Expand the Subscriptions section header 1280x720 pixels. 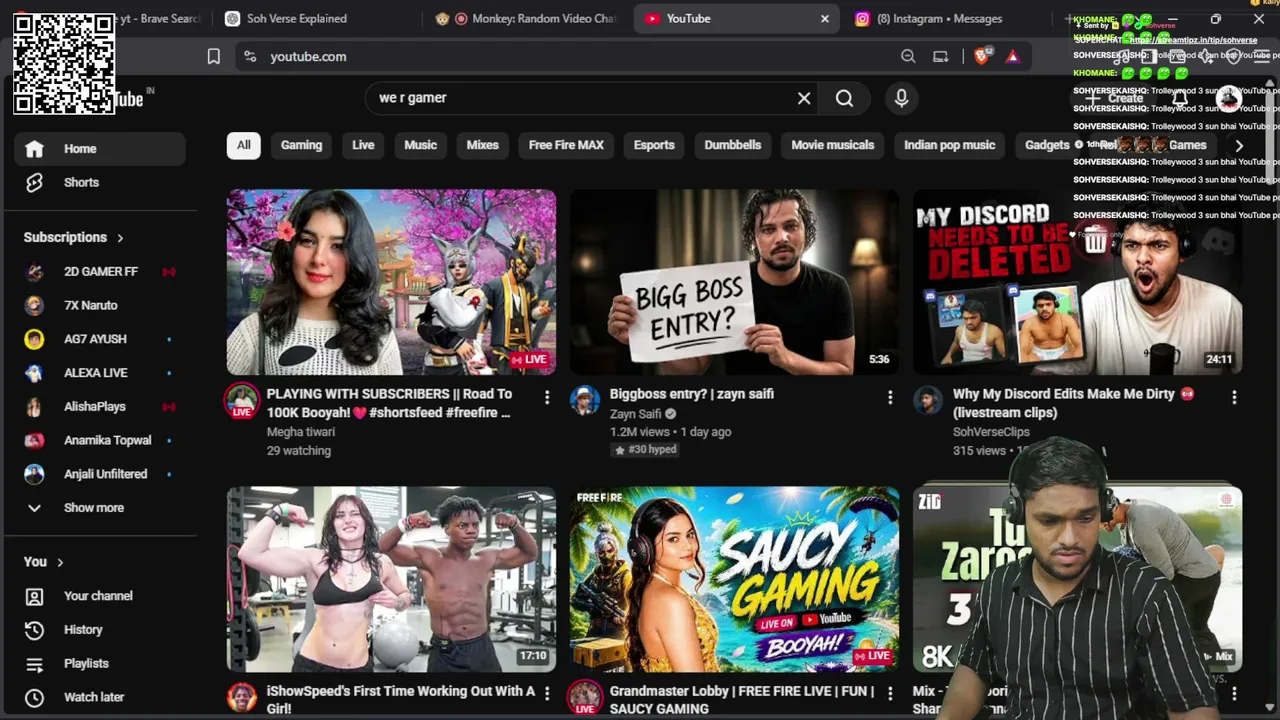coord(74,238)
